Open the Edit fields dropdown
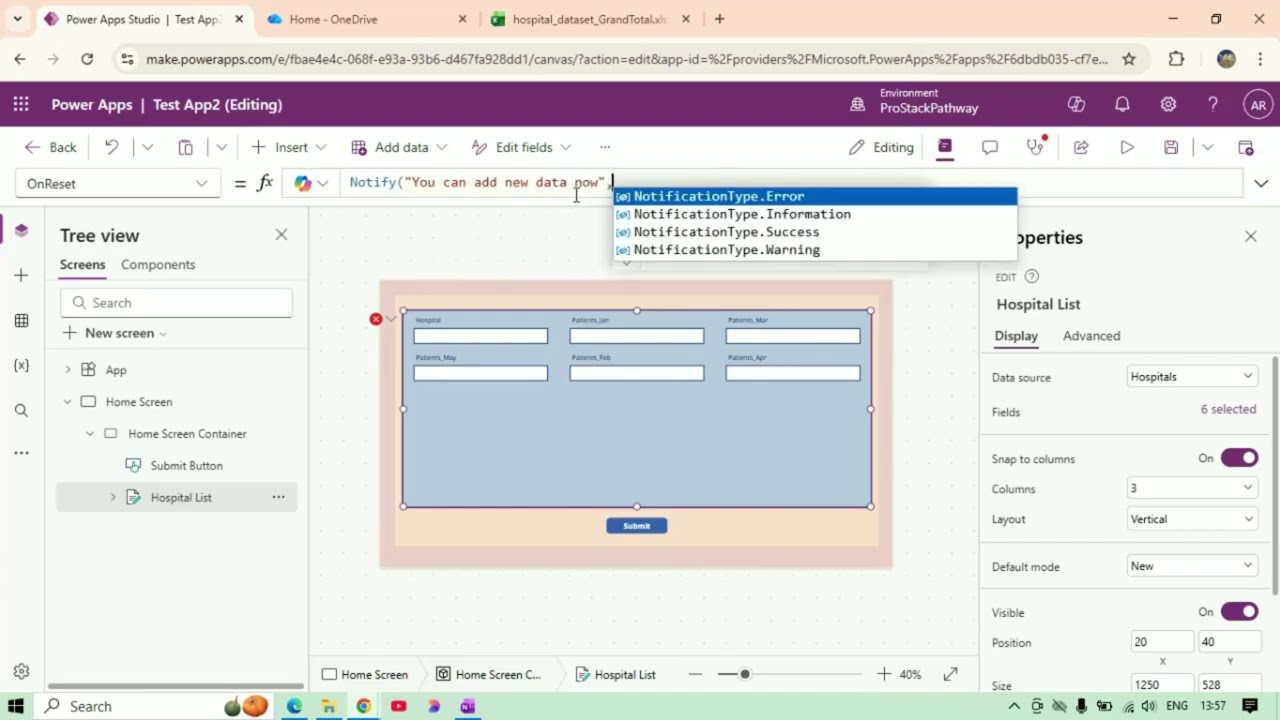1280x720 pixels. 521,147
